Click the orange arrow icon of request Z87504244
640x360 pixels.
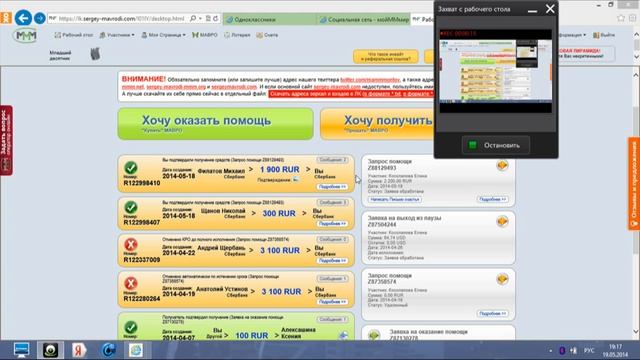pyautogui.click(x=502, y=222)
